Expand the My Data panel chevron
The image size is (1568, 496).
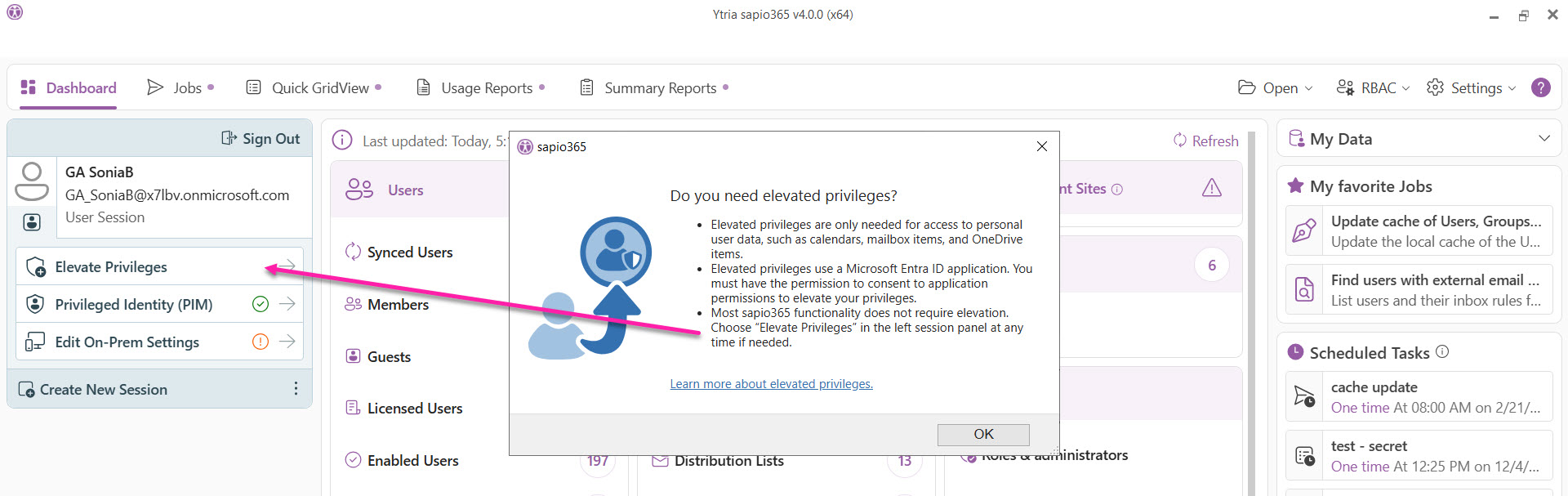(x=1543, y=139)
